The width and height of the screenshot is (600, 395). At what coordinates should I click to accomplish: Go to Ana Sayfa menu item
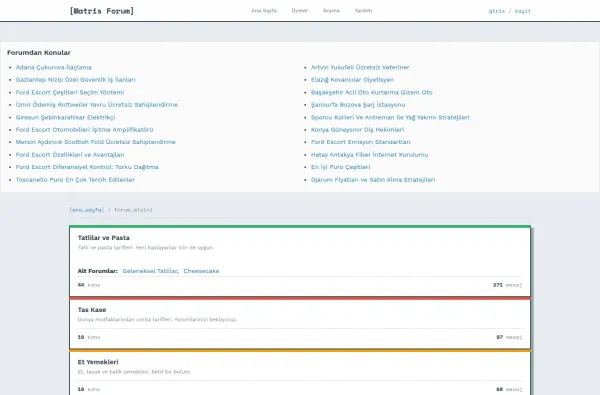tap(264, 11)
